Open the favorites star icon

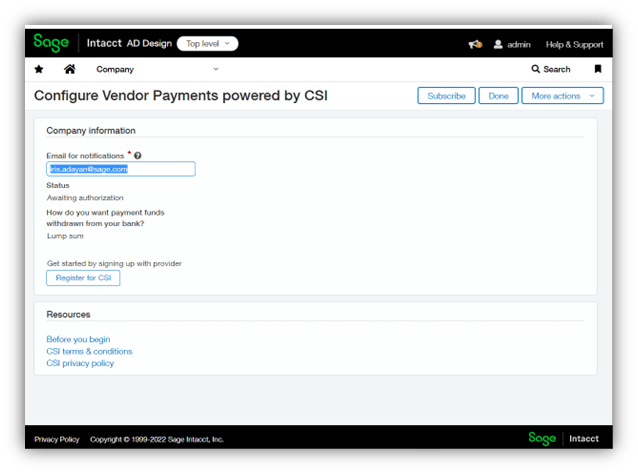(39, 69)
